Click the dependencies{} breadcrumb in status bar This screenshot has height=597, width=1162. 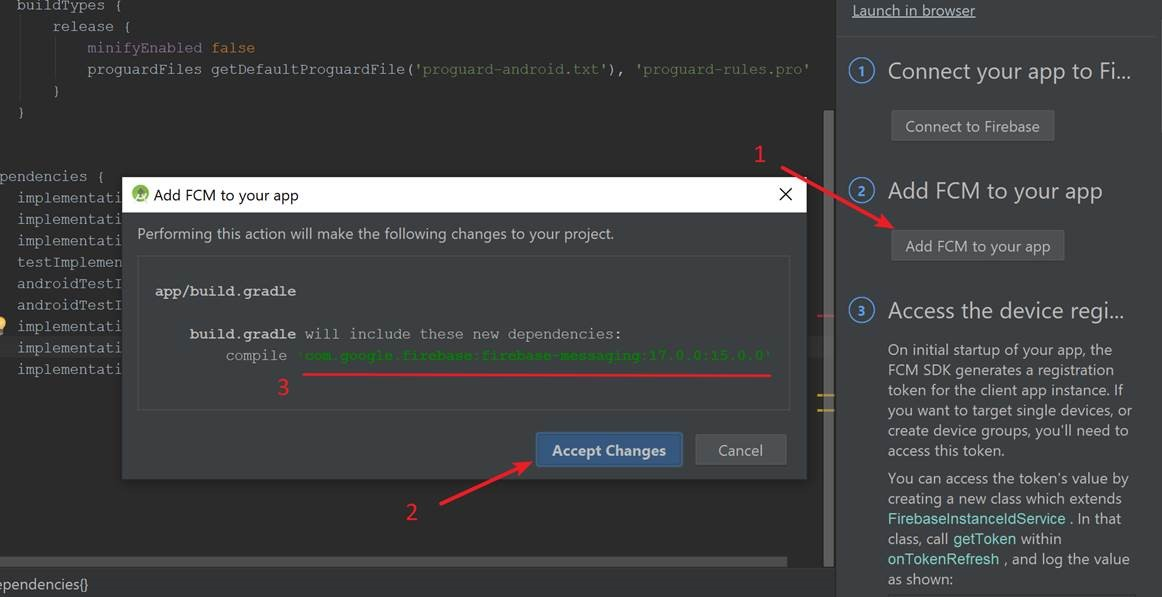tap(42, 583)
